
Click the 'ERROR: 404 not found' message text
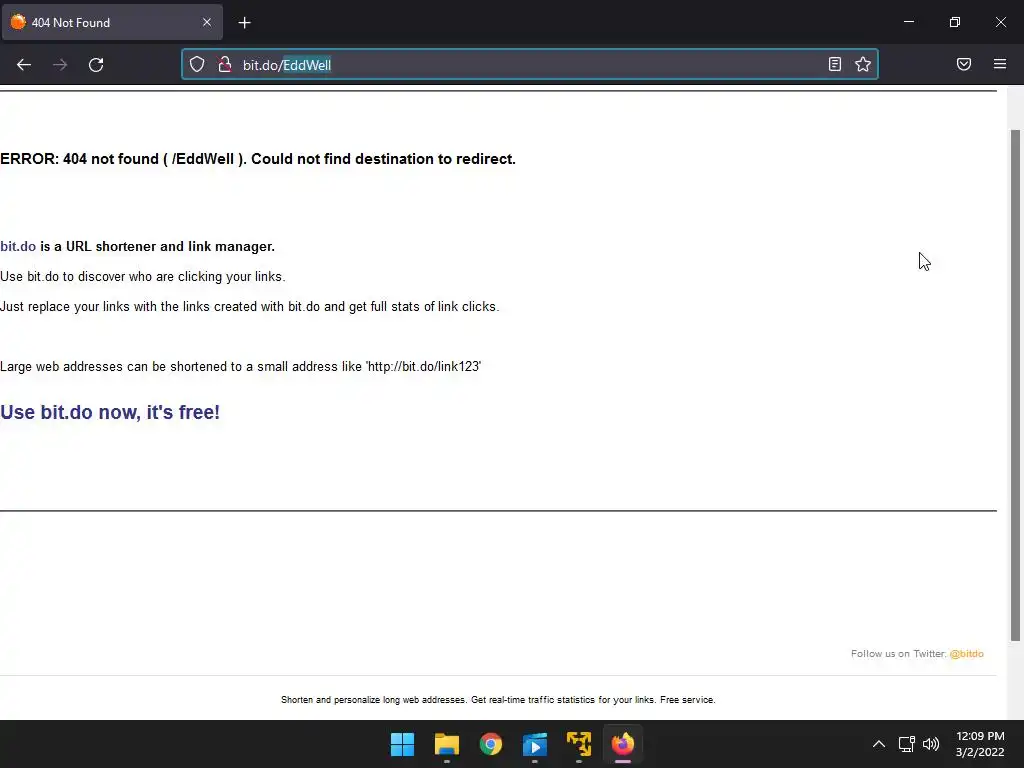[258, 159]
